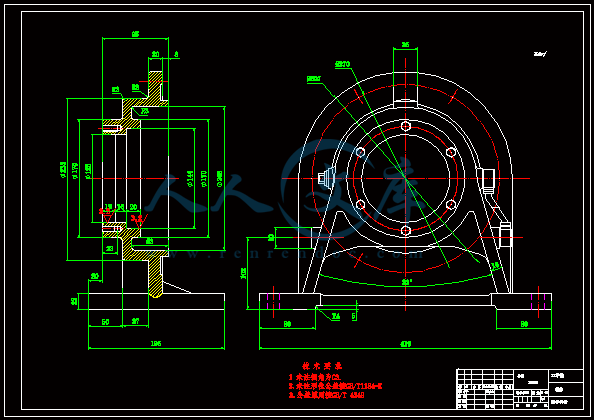This screenshot has height=420, width=594.
Task: Select the 8 dimension at the flange top
Action: click(x=176, y=54)
